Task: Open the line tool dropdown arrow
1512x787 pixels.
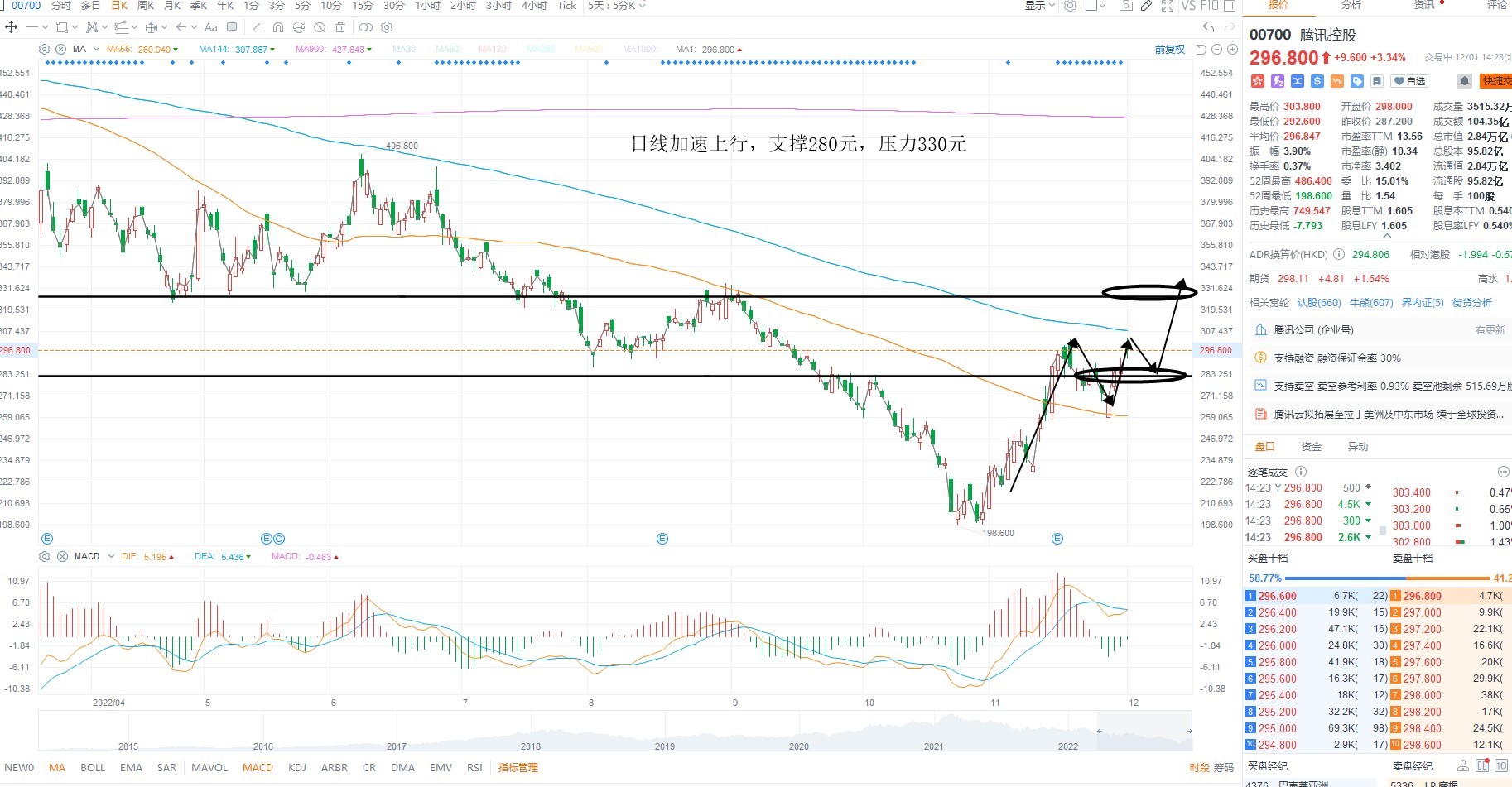Action: (43, 27)
